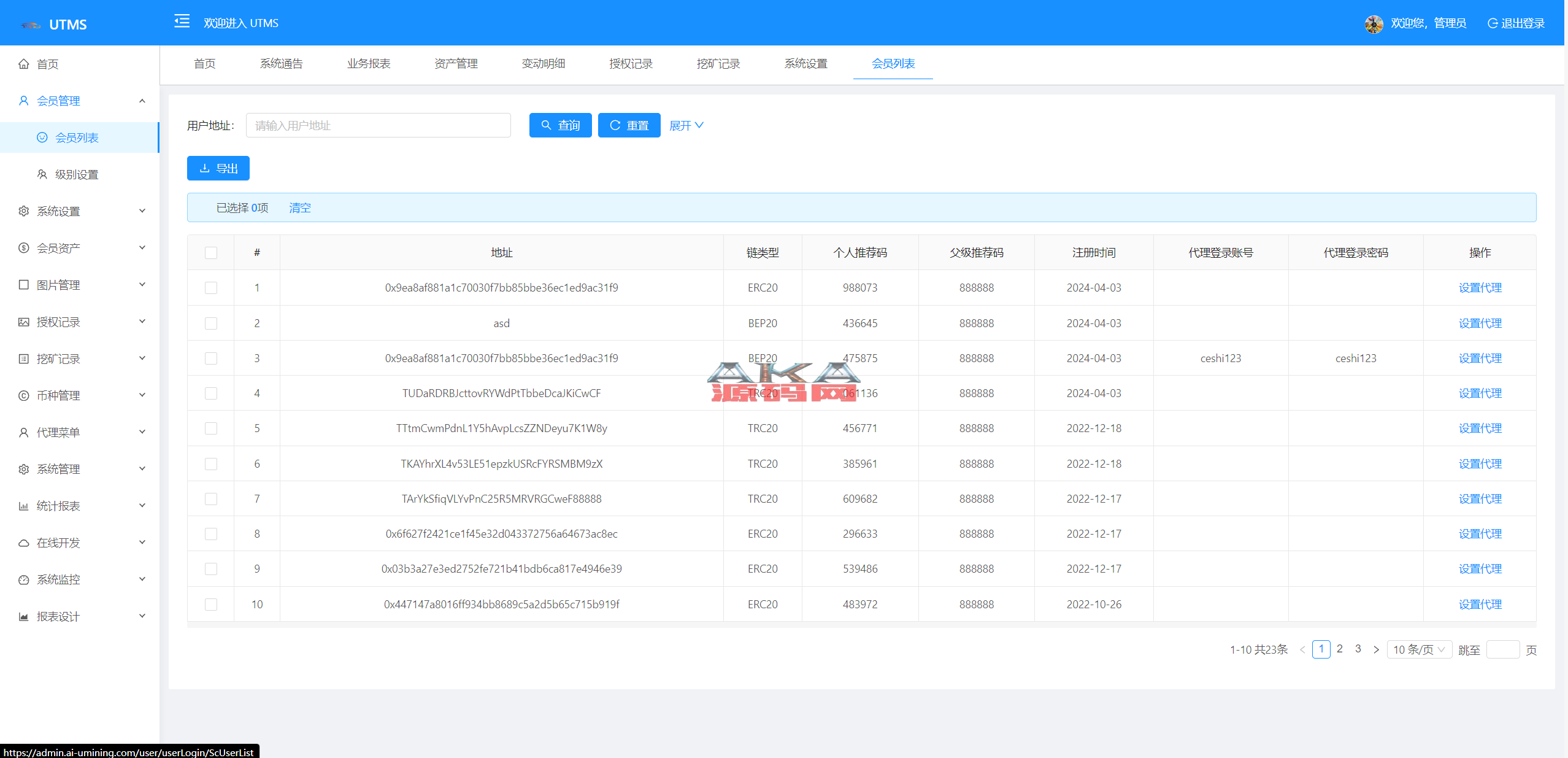Switch to the 资产管理 tab
Screen dimensions: 1568x758
[x=456, y=64]
